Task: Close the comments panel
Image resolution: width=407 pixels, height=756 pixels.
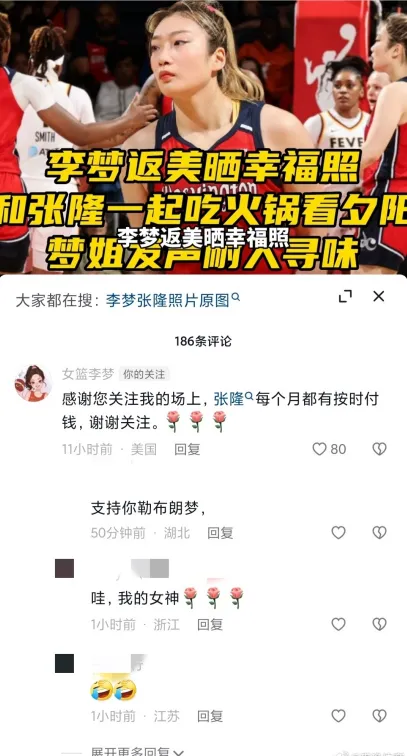Action: pyautogui.click(x=379, y=297)
